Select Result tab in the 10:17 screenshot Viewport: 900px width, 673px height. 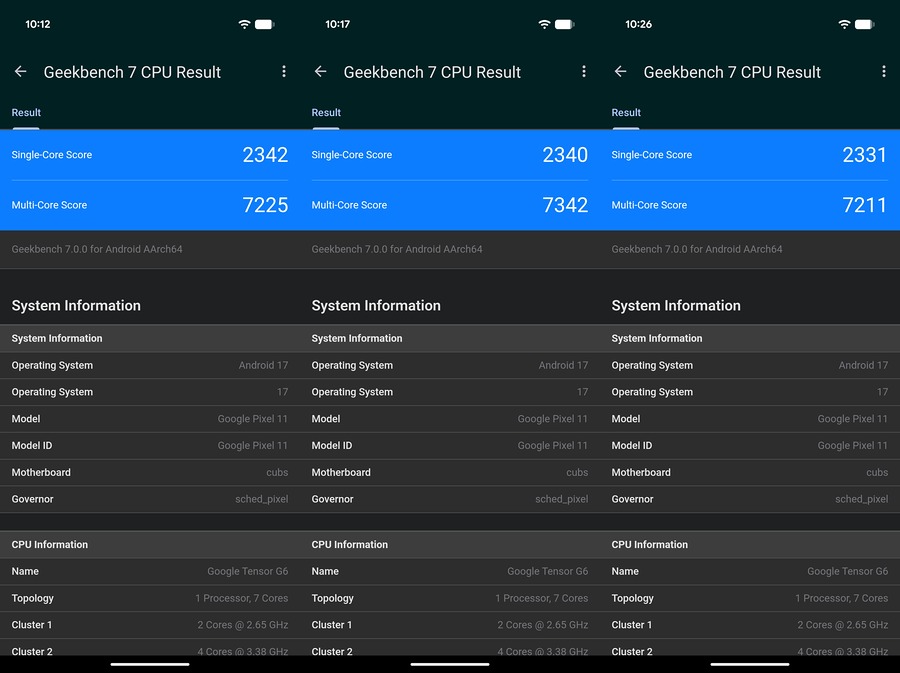pos(326,113)
